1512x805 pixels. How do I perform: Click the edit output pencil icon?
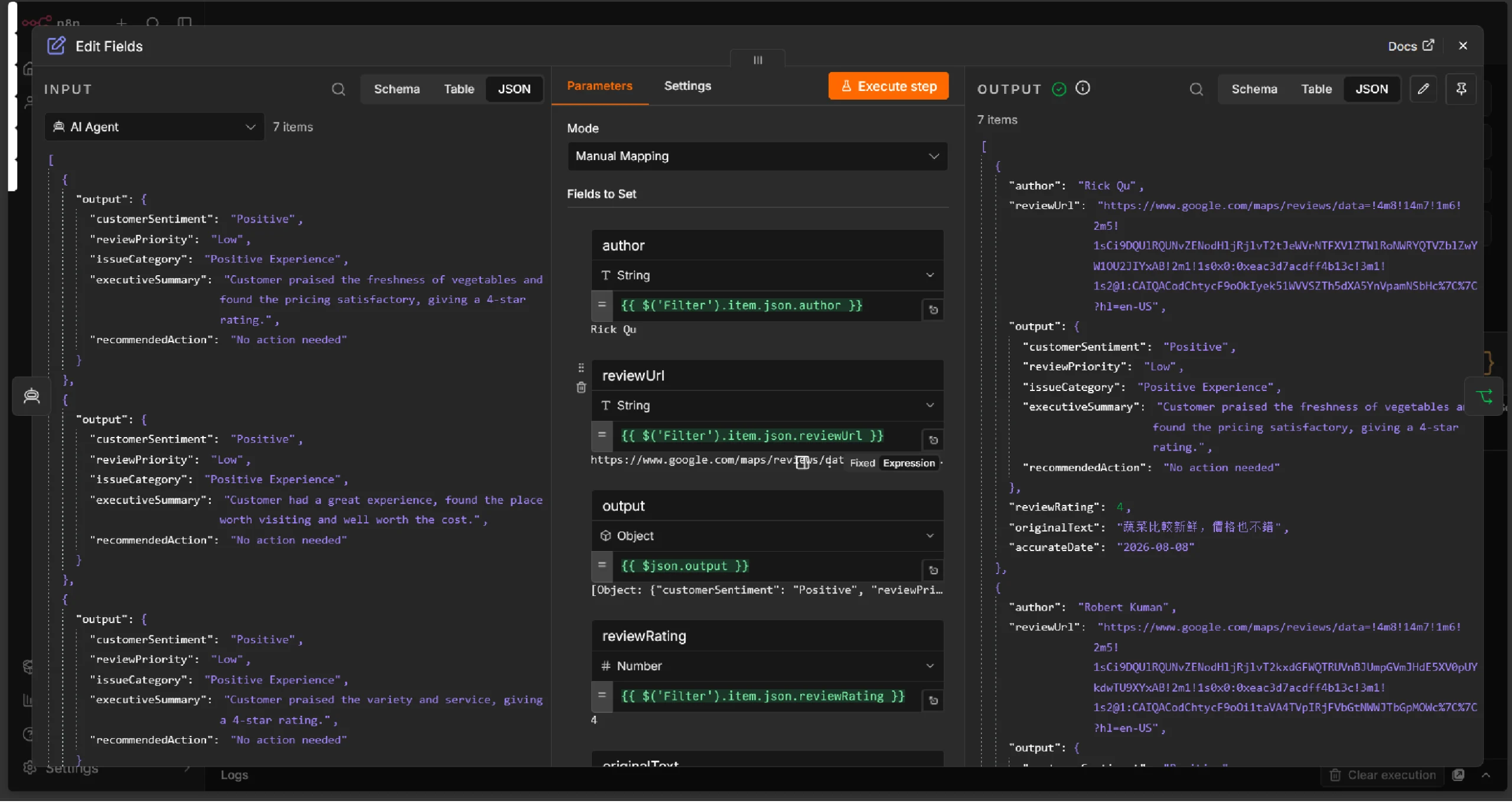pos(1423,89)
